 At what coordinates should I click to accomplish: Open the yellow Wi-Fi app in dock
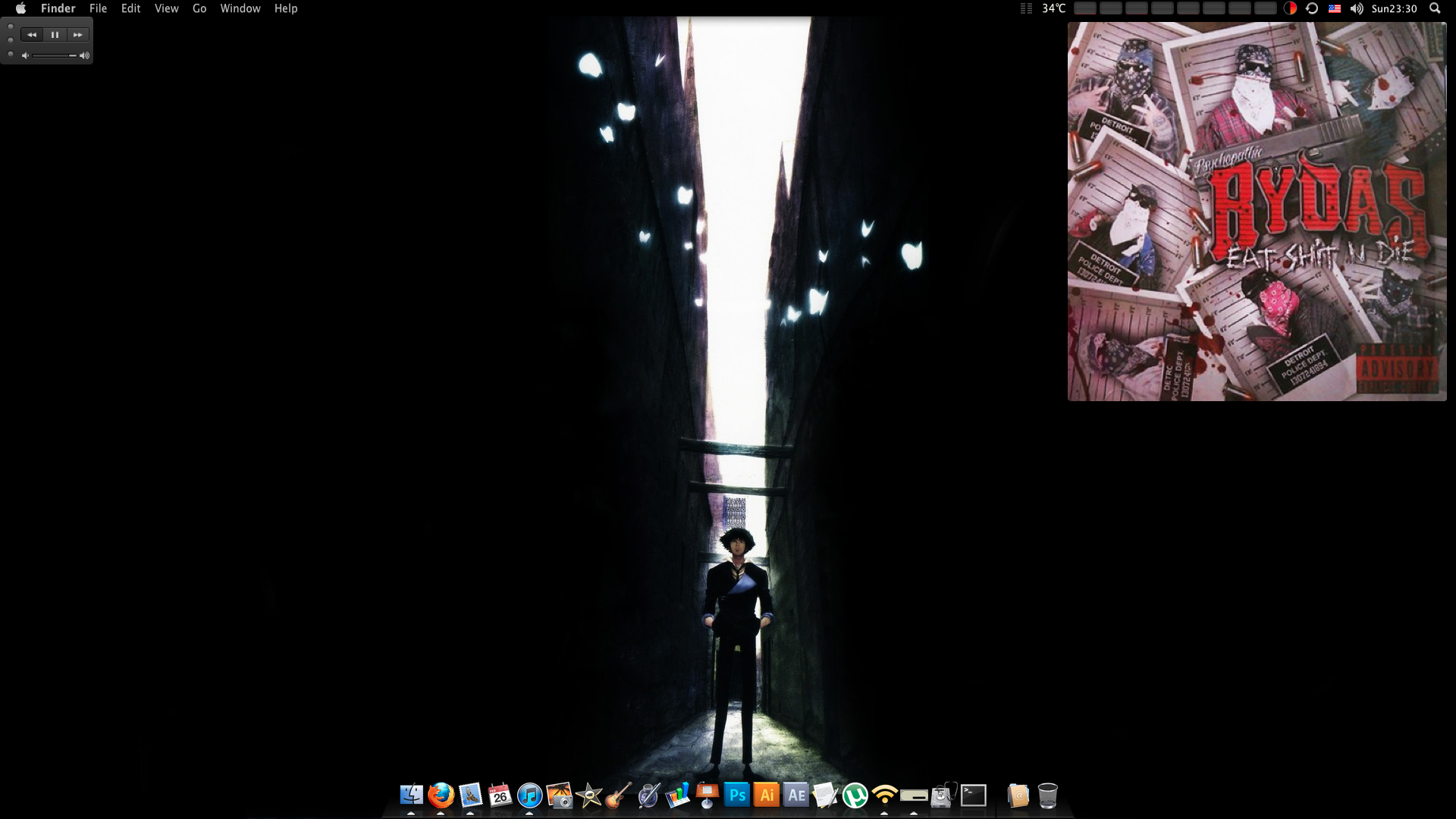pyautogui.click(x=884, y=795)
